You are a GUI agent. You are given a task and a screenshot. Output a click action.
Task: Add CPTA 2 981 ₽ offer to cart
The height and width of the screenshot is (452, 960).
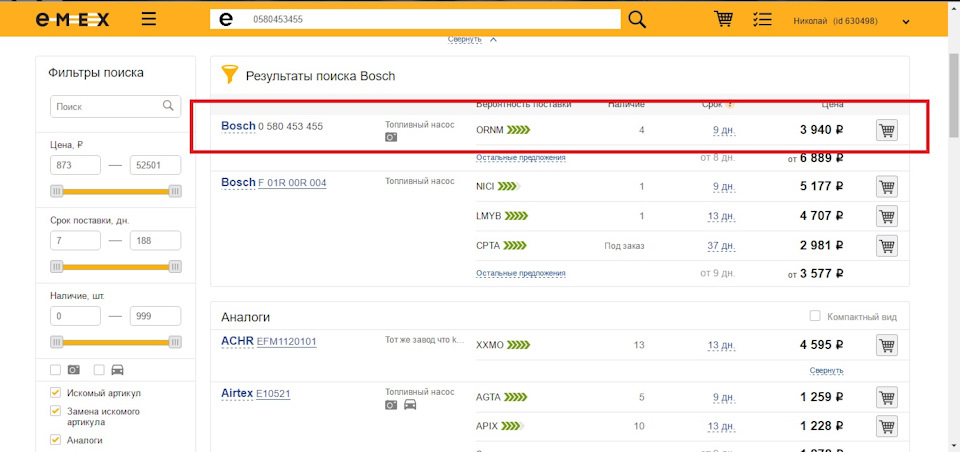coord(887,246)
